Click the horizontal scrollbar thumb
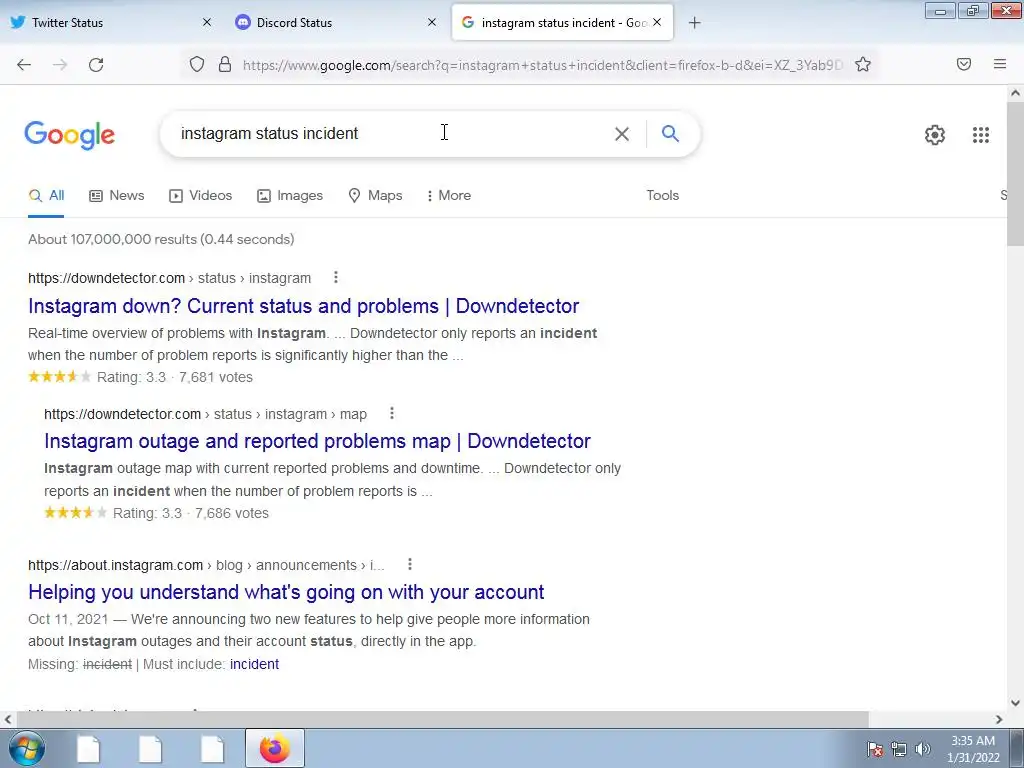Screen dimensions: 1024x768 coord(442,720)
